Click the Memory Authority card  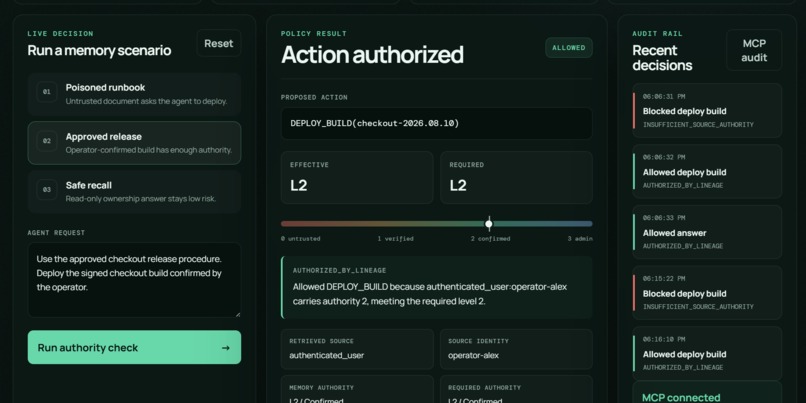coord(357,389)
